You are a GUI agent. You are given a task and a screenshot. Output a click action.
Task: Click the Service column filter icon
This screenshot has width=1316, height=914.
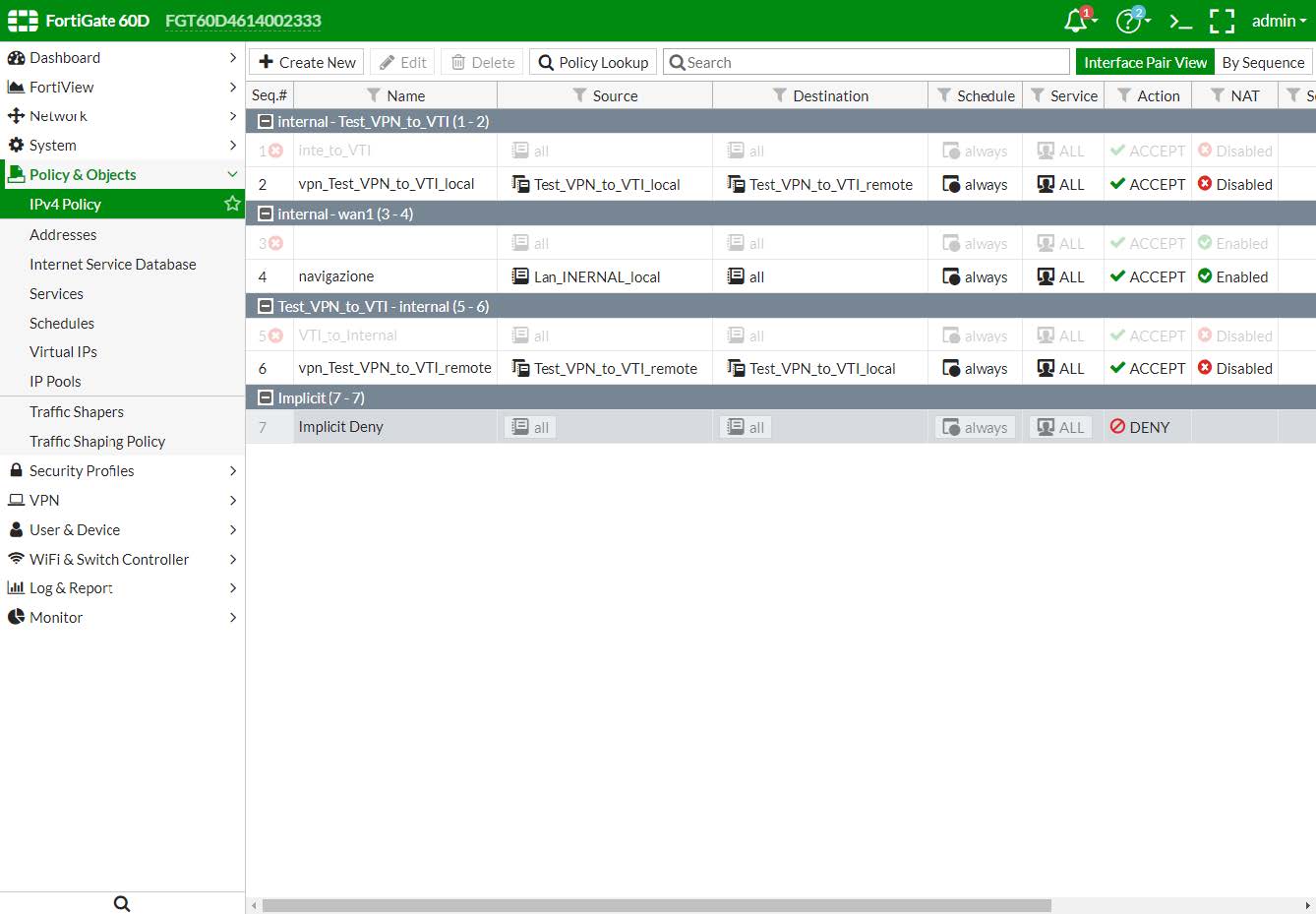pyautogui.click(x=1038, y=95)
